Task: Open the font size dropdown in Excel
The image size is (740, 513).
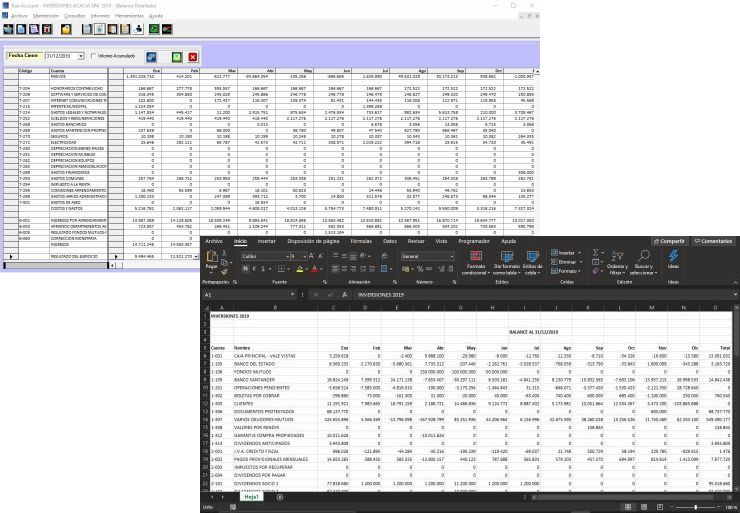Action: click(x=304, y=256)
